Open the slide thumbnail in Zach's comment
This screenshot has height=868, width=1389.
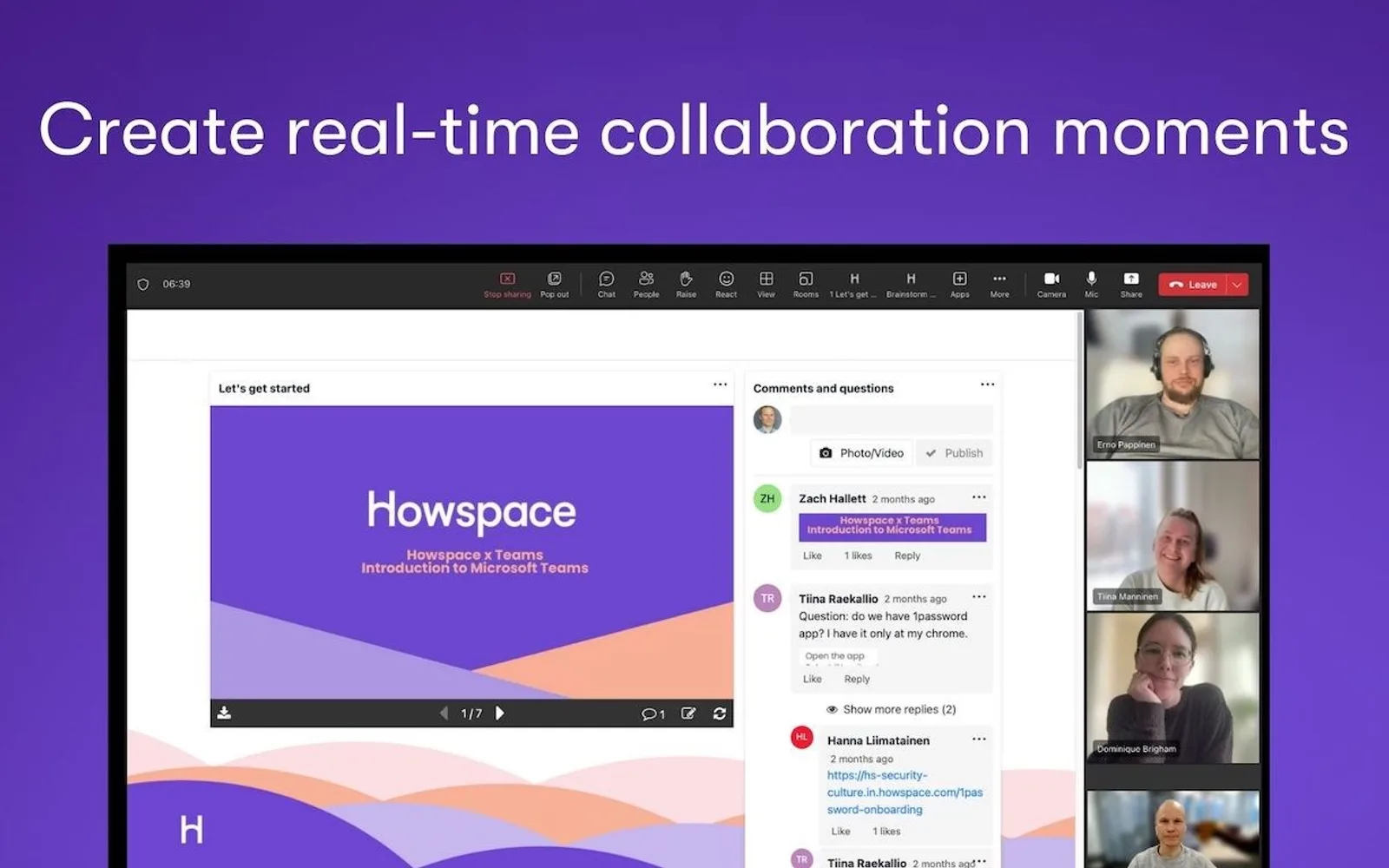coord(892,527)
